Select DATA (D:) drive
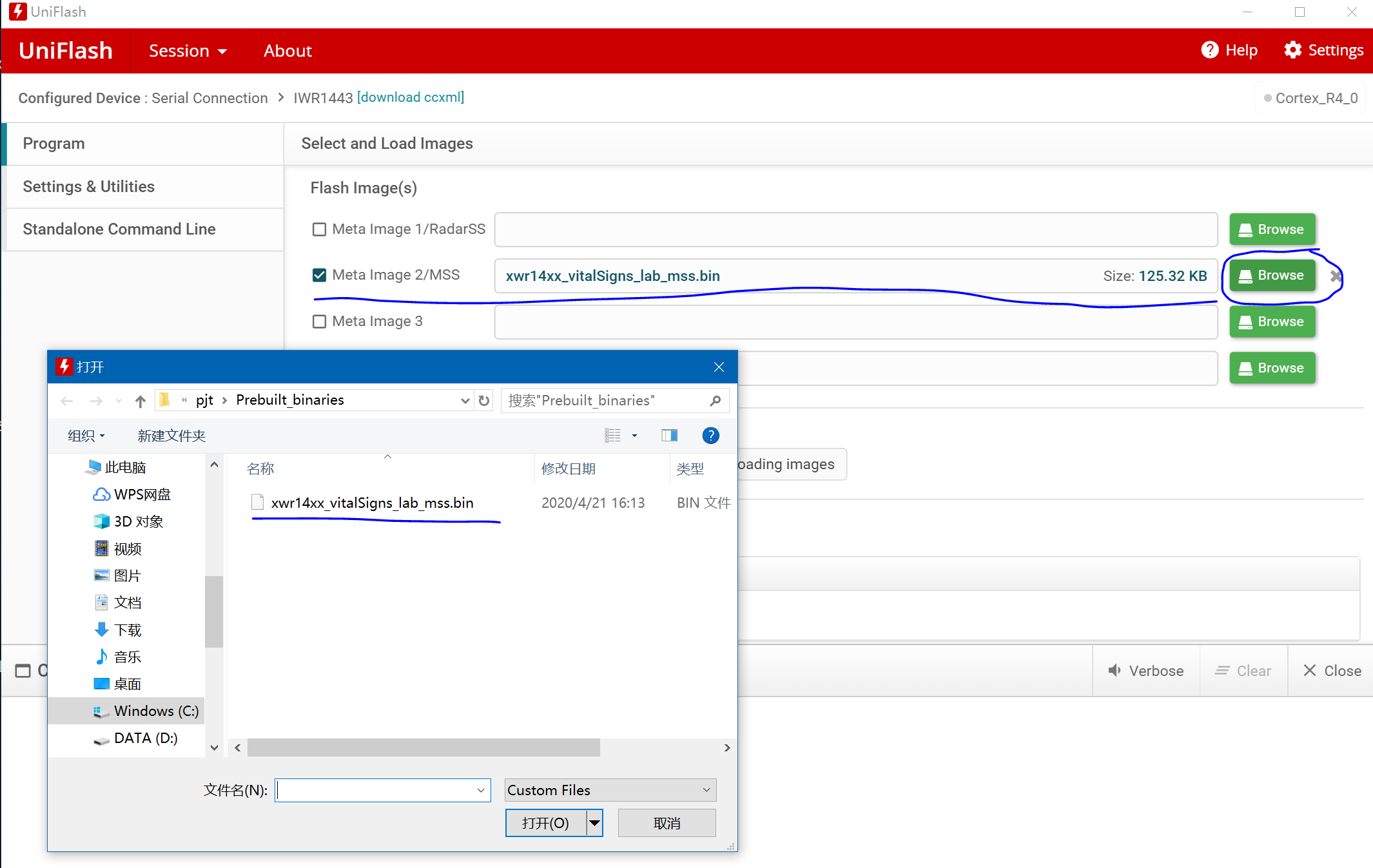This screenshot has height=868, width=1373. pos(136,738)
